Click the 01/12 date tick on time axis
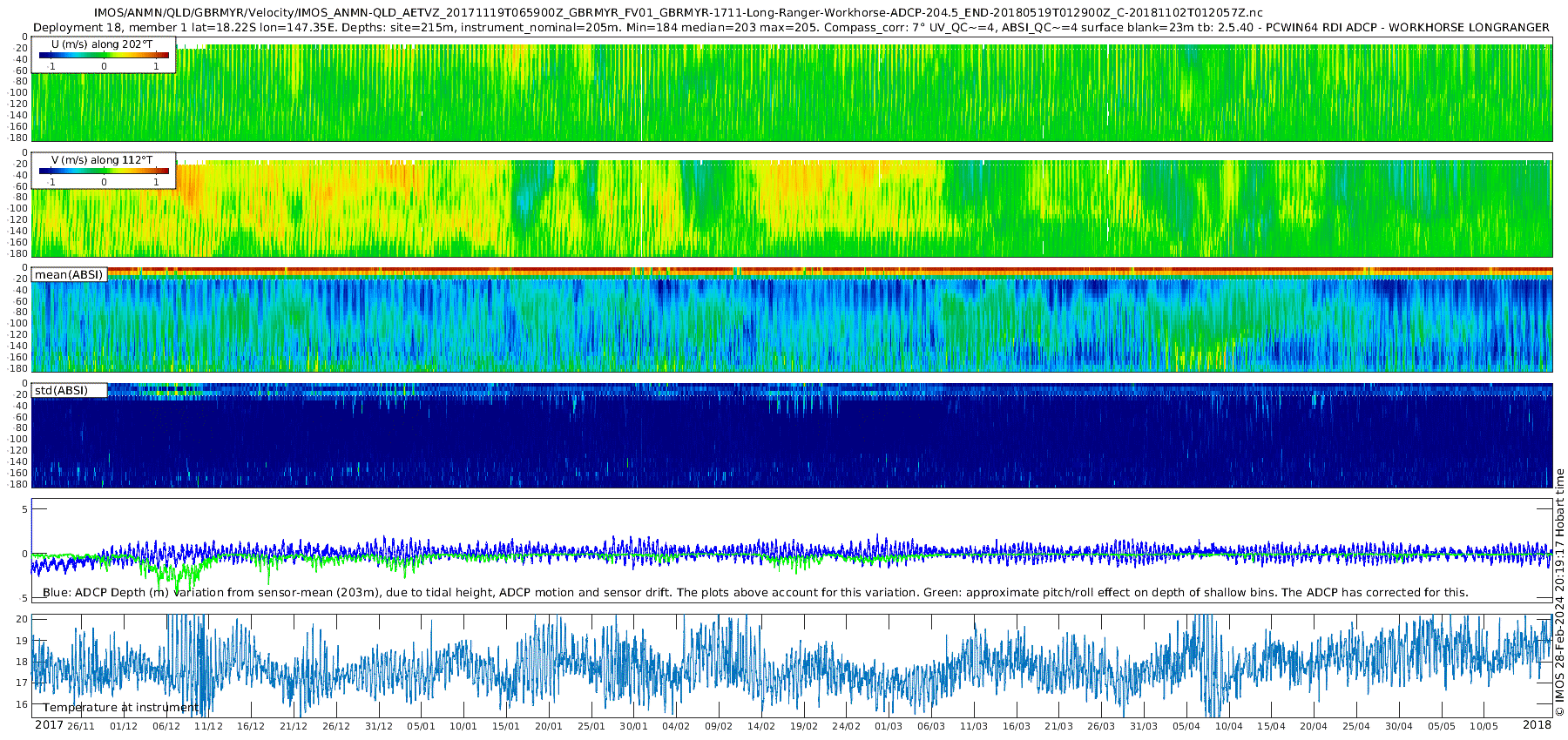 point(124,726)
